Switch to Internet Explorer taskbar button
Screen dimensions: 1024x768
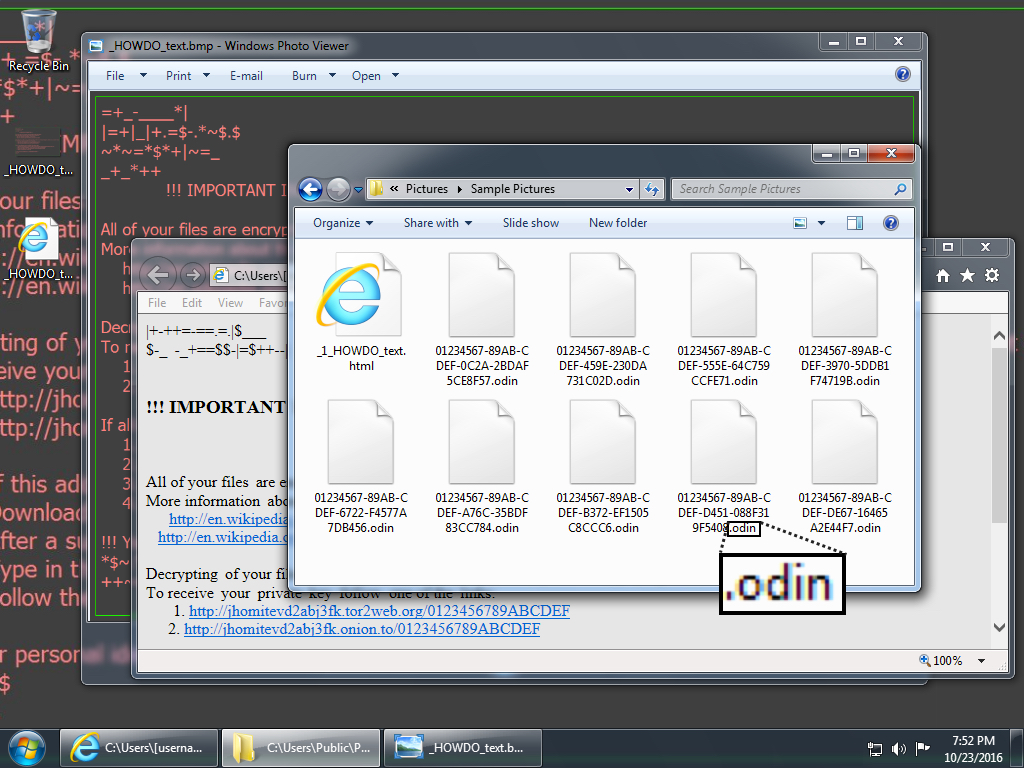pyautogui.click(x=139, y=748)
